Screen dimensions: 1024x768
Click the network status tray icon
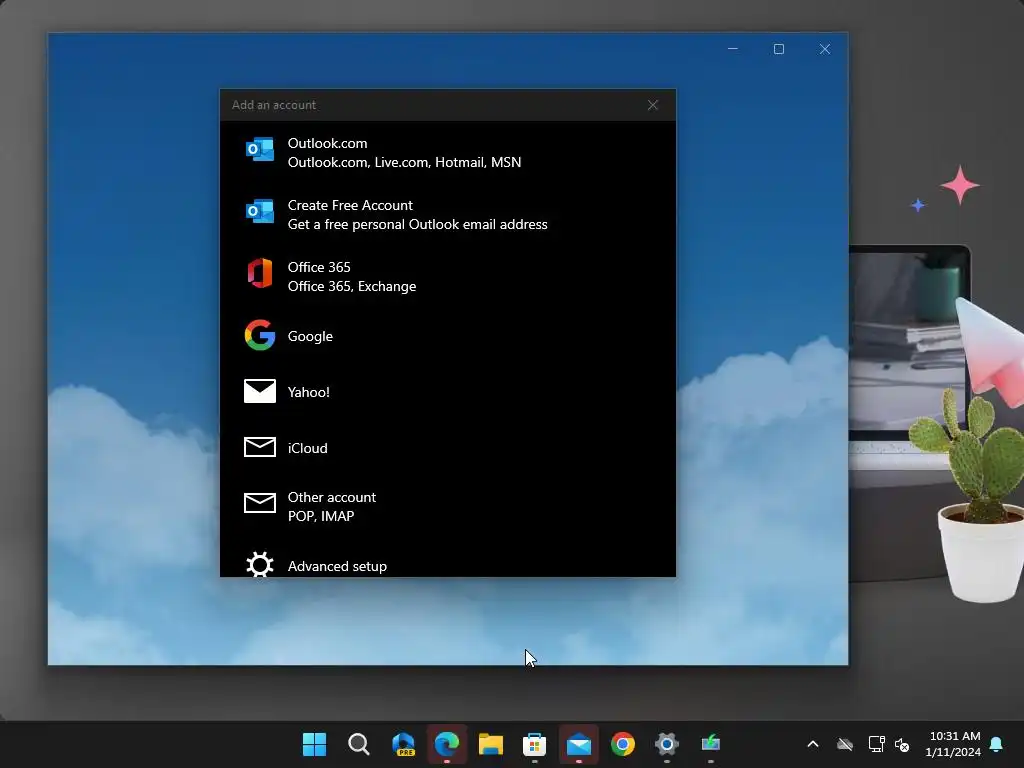876,744
